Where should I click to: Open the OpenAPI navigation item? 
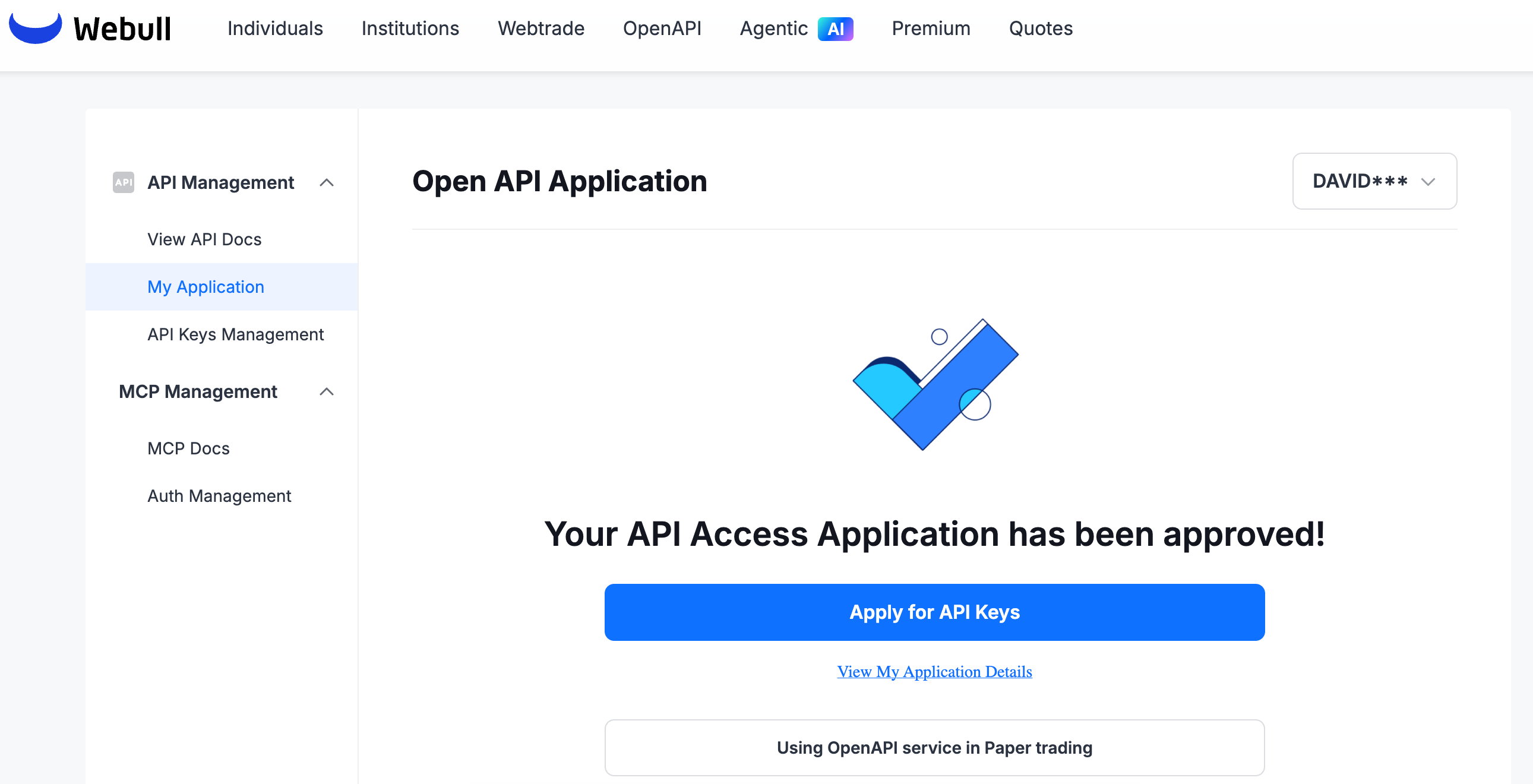pos(662,29)
